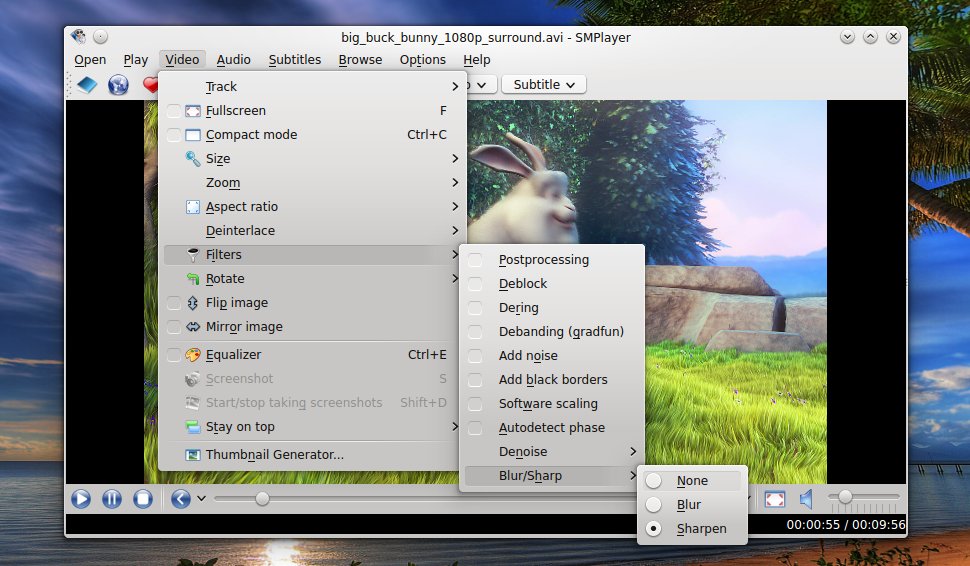Screen dimensions: 970x566
Task: Click the blue open file icon
Action: tap(87, 85)
